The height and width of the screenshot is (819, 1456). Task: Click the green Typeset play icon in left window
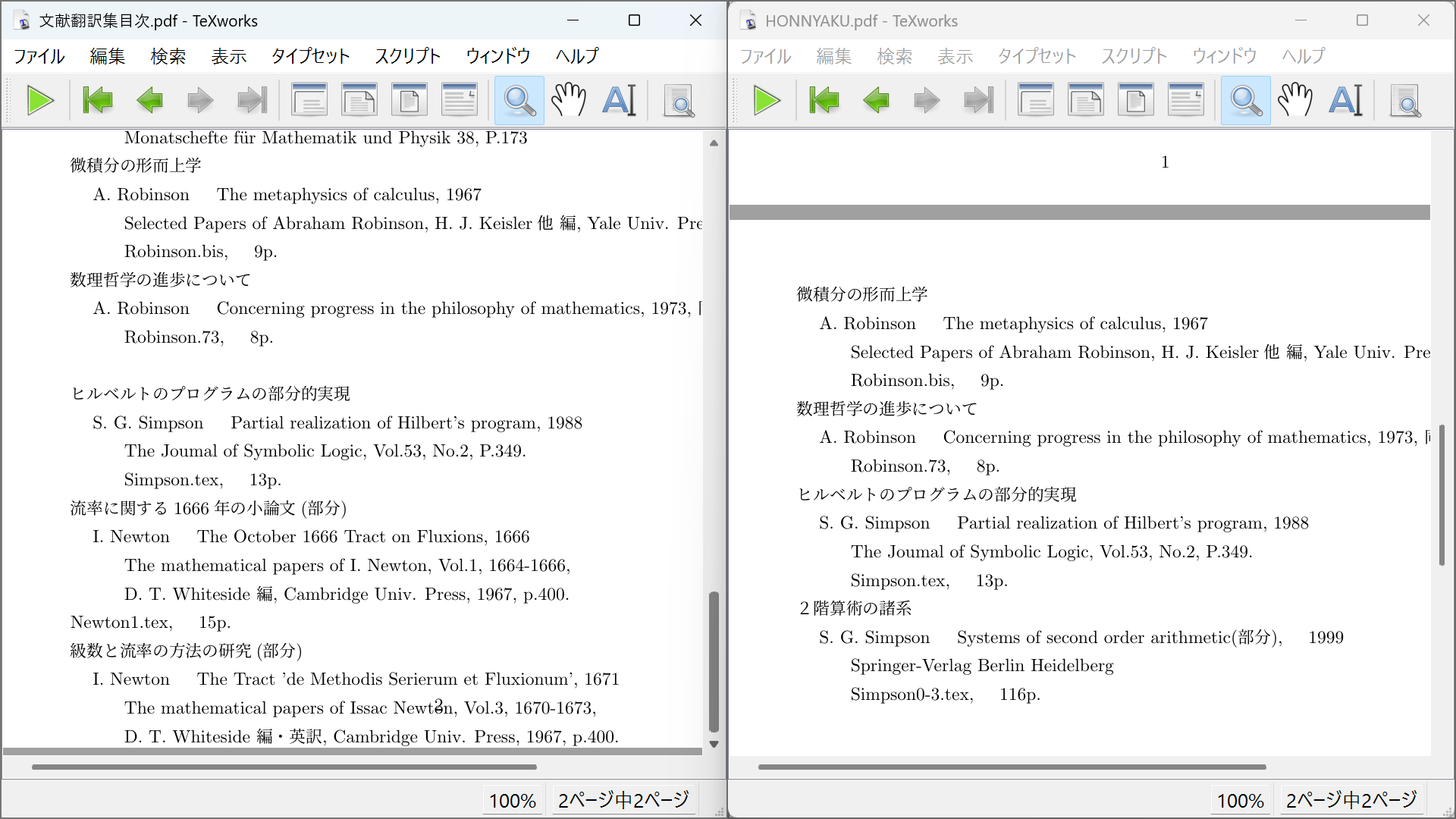(40, 101)
